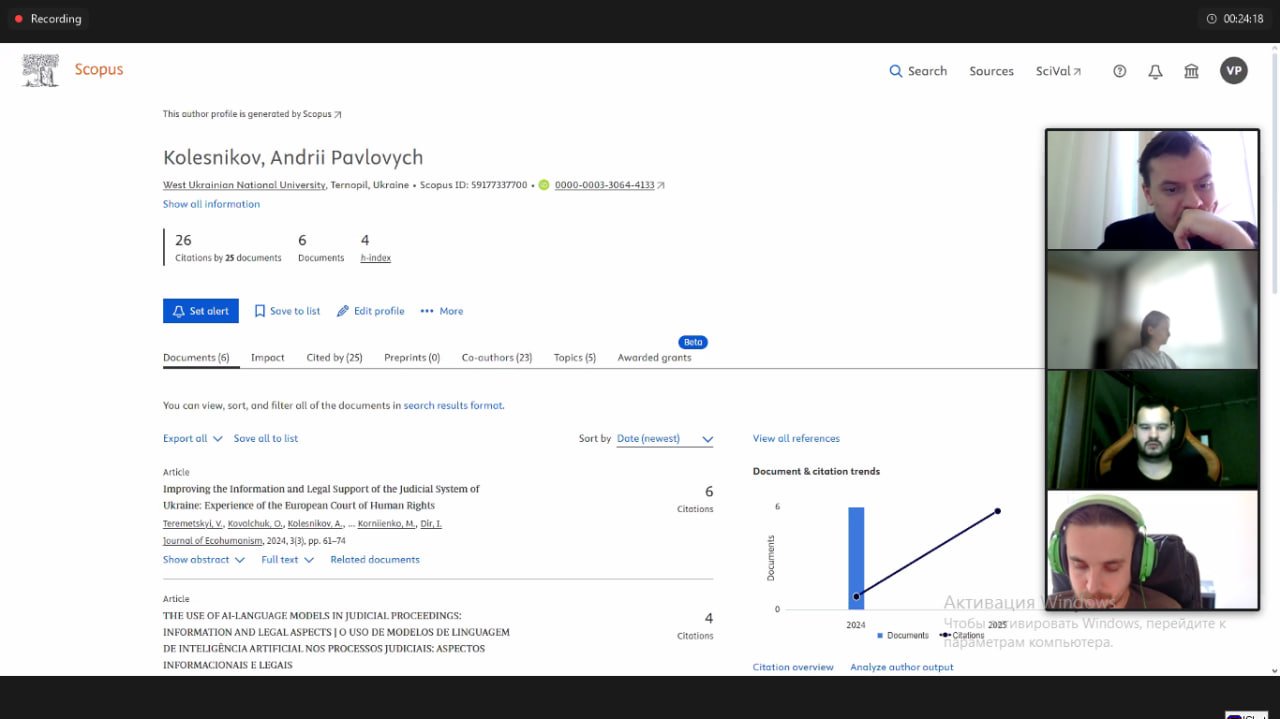Viewport: 1280px width, 719px height.
Task: Click Save to list bookmark button
Action: [x=287, y=311]
